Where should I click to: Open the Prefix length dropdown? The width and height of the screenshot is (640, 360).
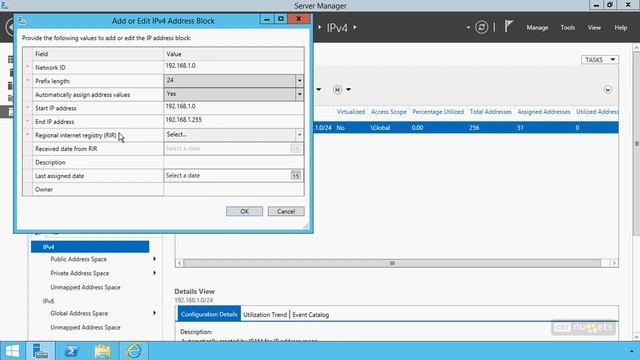(299, 81)
